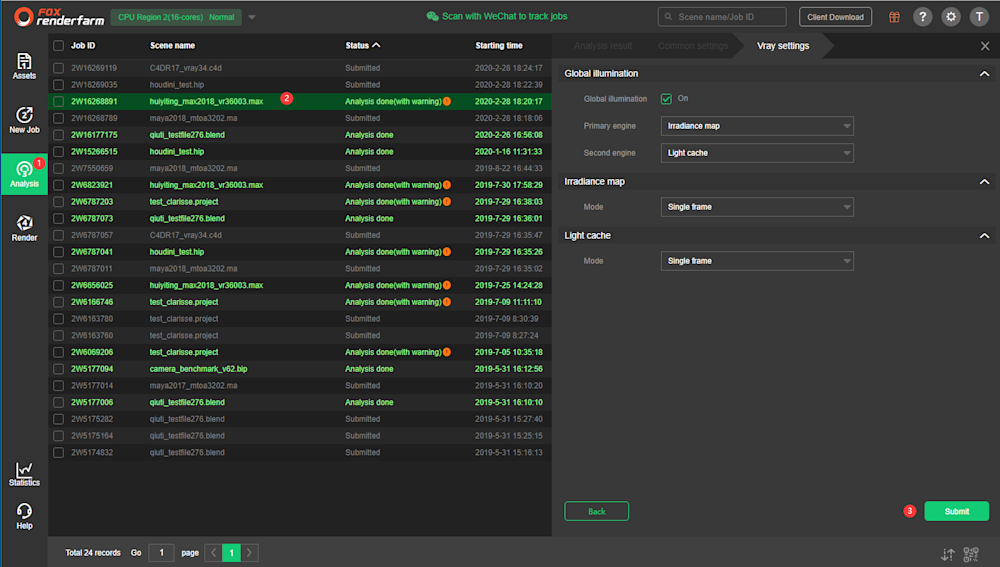Check the box for job 2W16268891

59,101
